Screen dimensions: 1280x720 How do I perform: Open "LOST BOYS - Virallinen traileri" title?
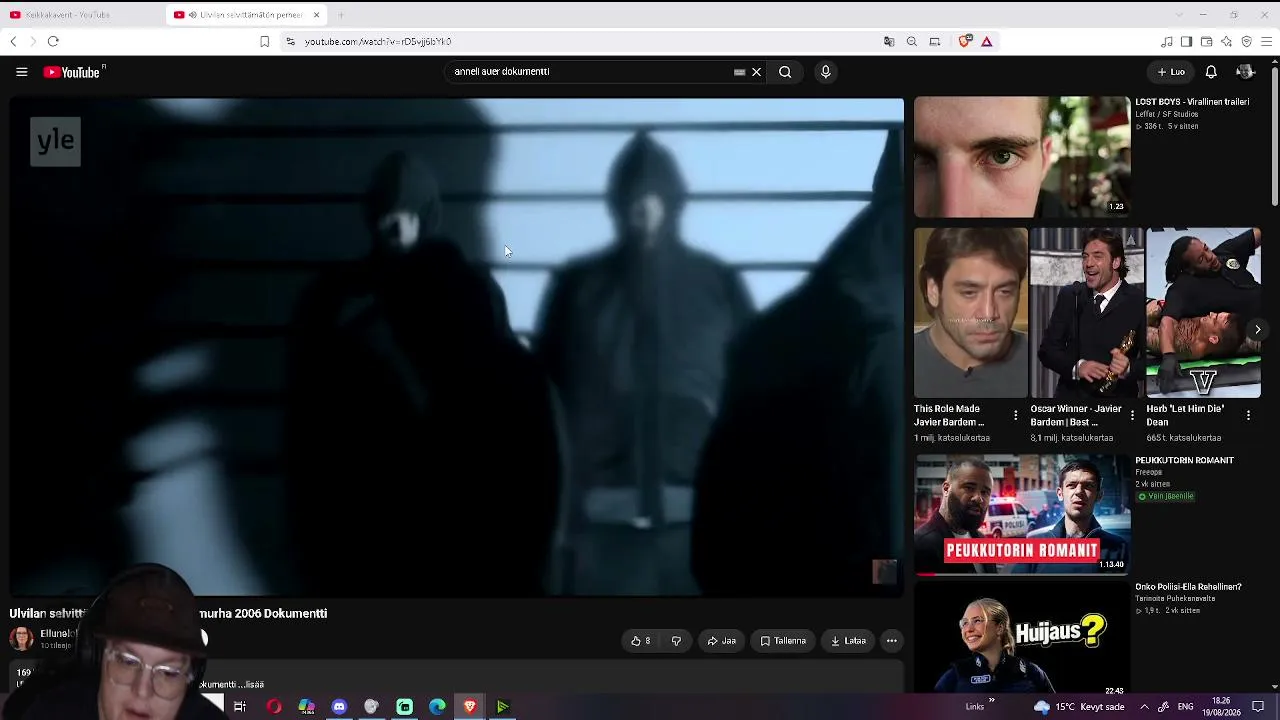pyautogui.click(x=1192, y=102)
